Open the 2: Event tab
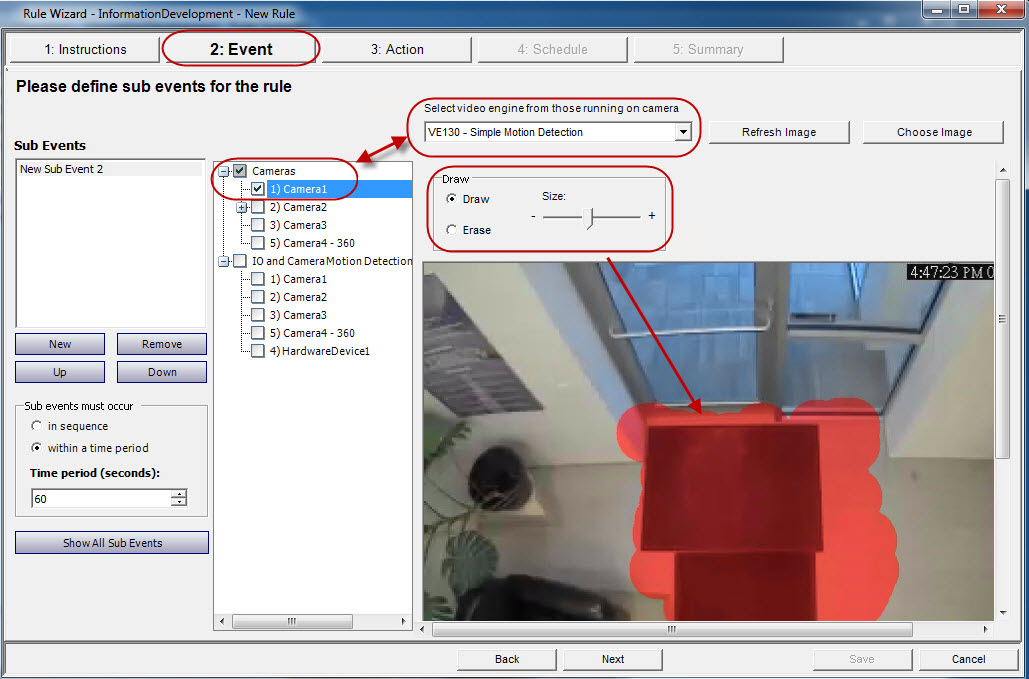 (x=241, y=50)
